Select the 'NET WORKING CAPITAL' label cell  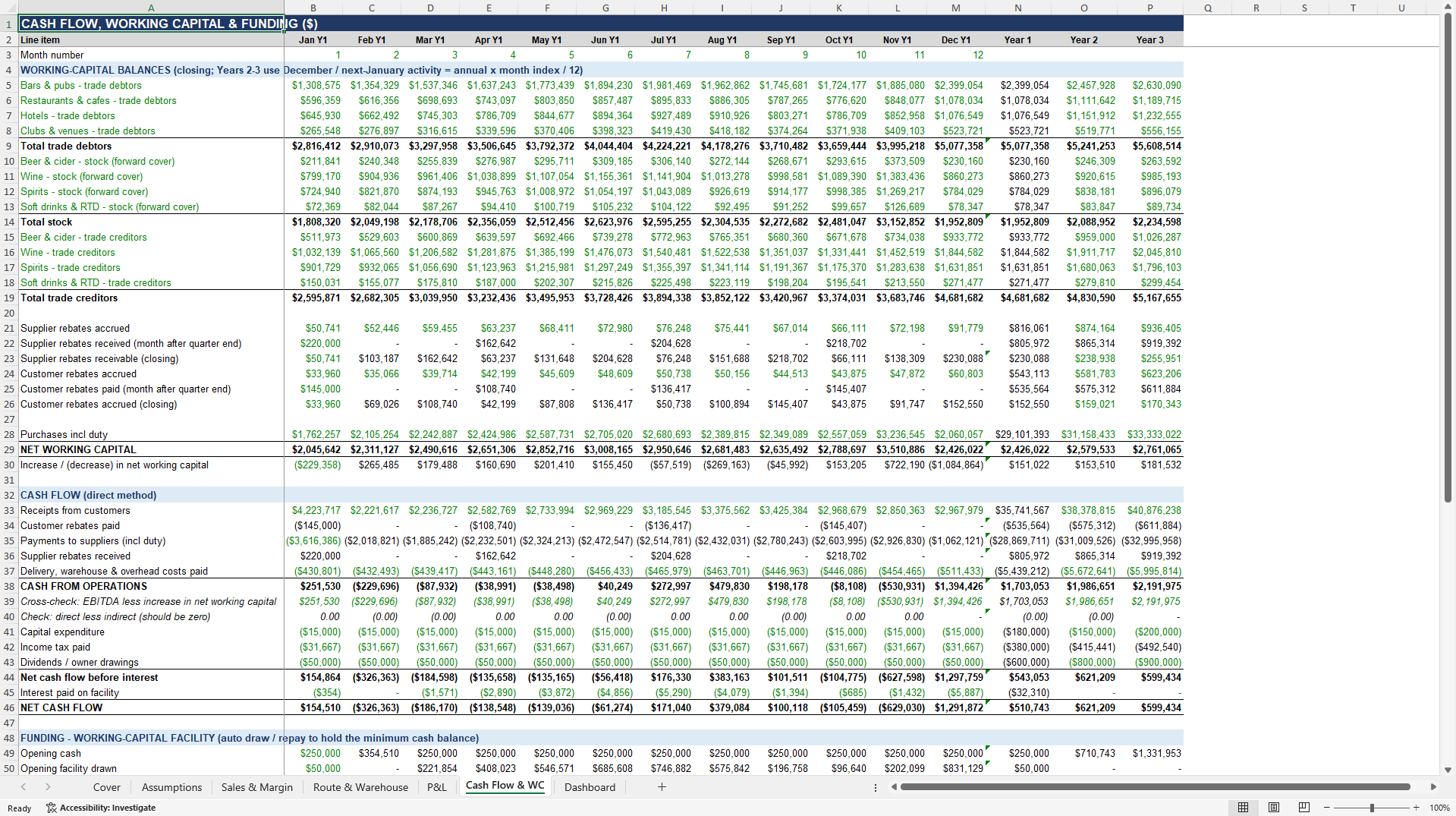[151, 449]
